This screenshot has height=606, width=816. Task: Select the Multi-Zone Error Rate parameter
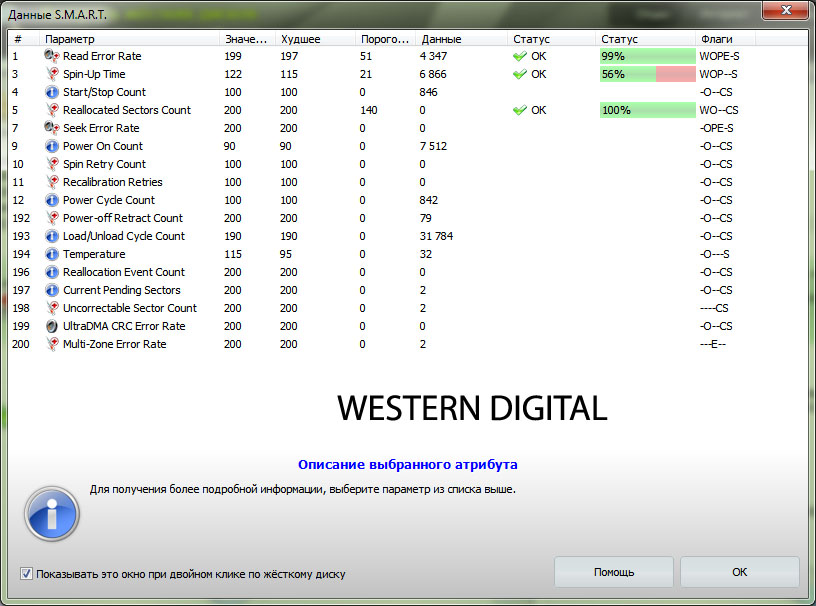tap(114, 344)
